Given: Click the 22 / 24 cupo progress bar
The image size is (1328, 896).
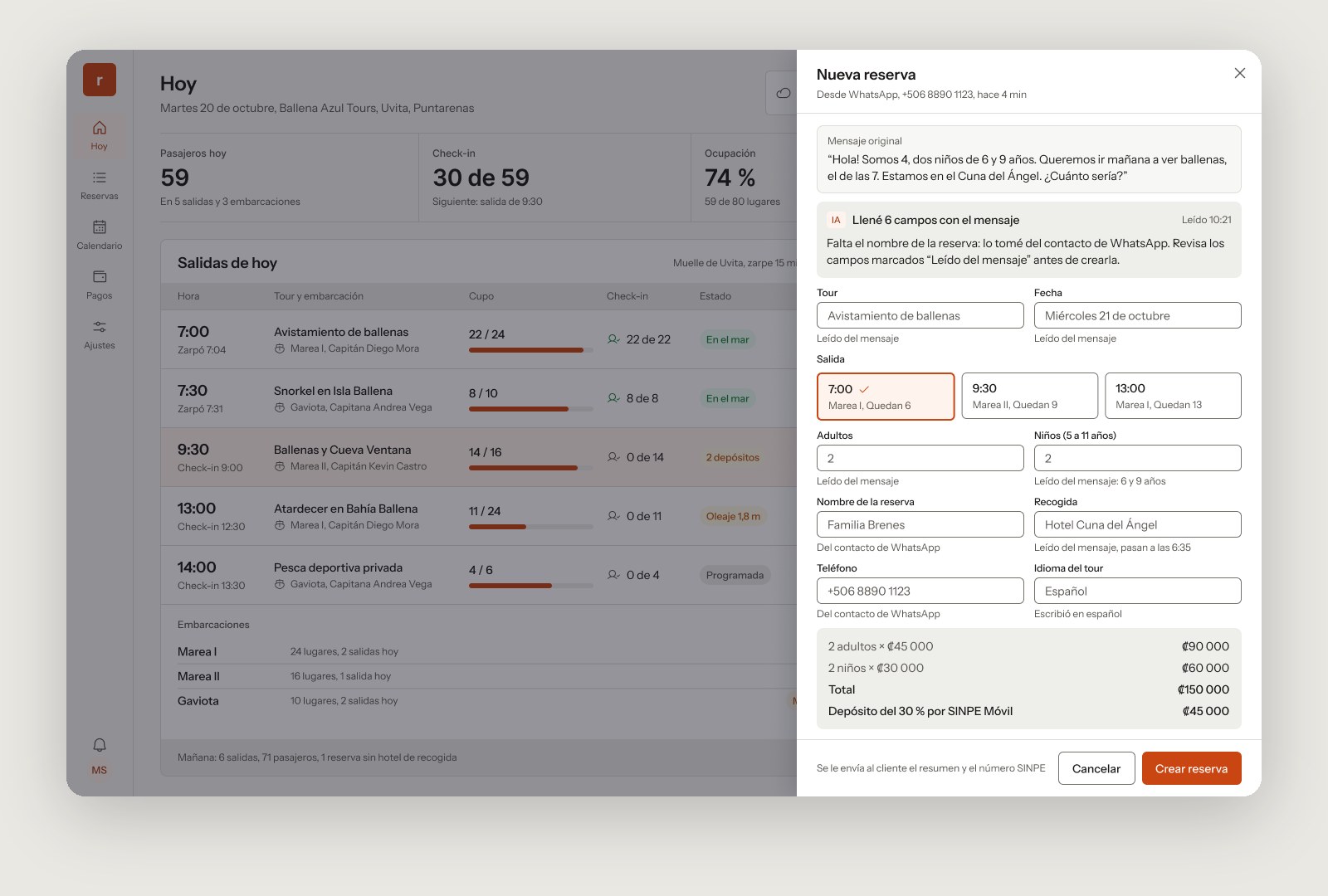Looking at the screenshot, I should point(530,350).
